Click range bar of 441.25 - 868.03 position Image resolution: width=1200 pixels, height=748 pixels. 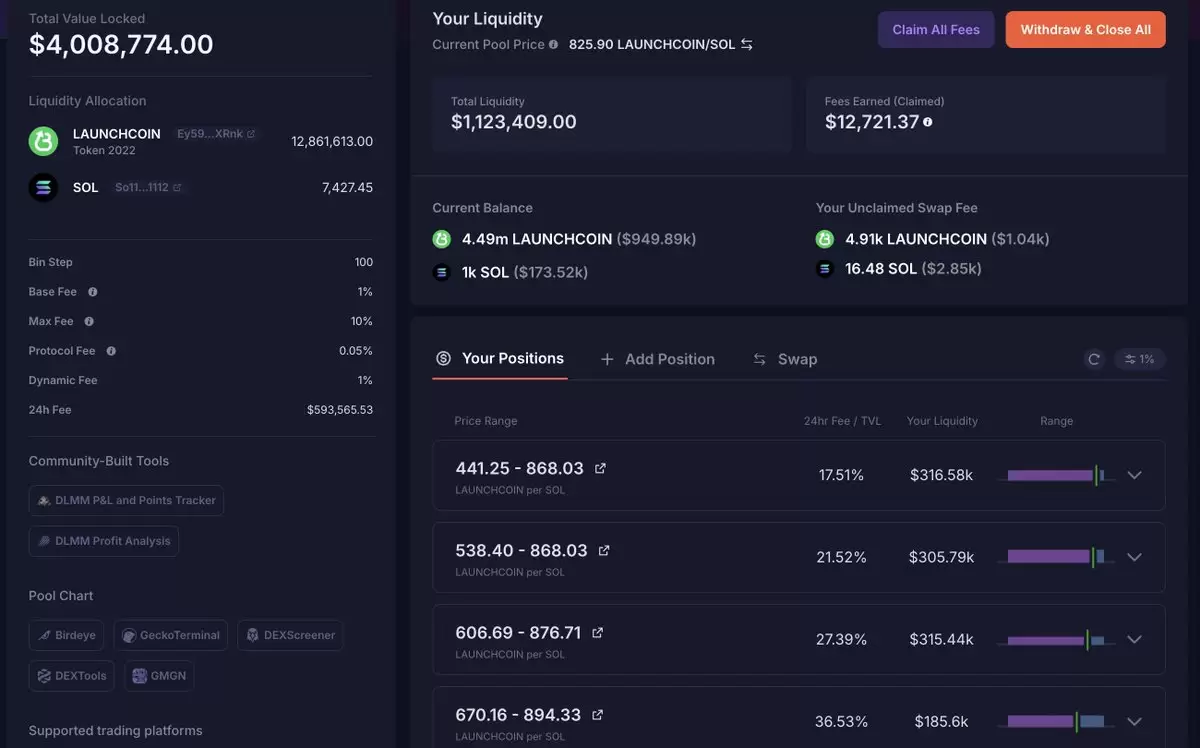tap(1056, 475)
